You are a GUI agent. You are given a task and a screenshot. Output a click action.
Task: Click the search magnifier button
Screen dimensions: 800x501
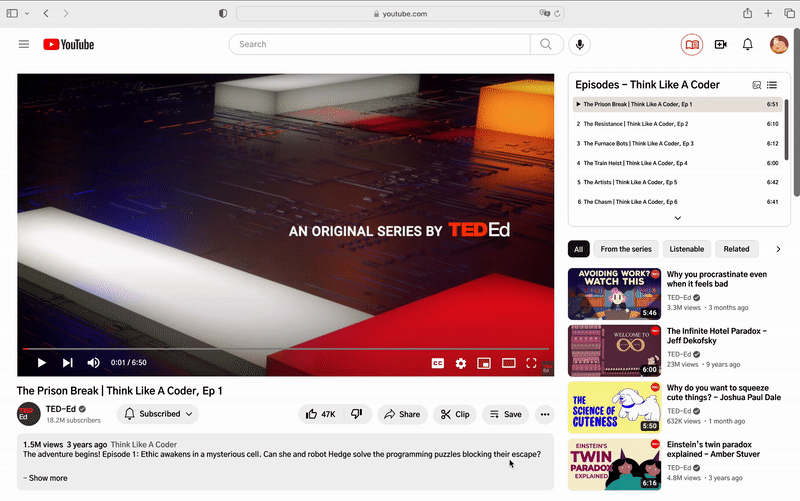[x=546, y=44]
